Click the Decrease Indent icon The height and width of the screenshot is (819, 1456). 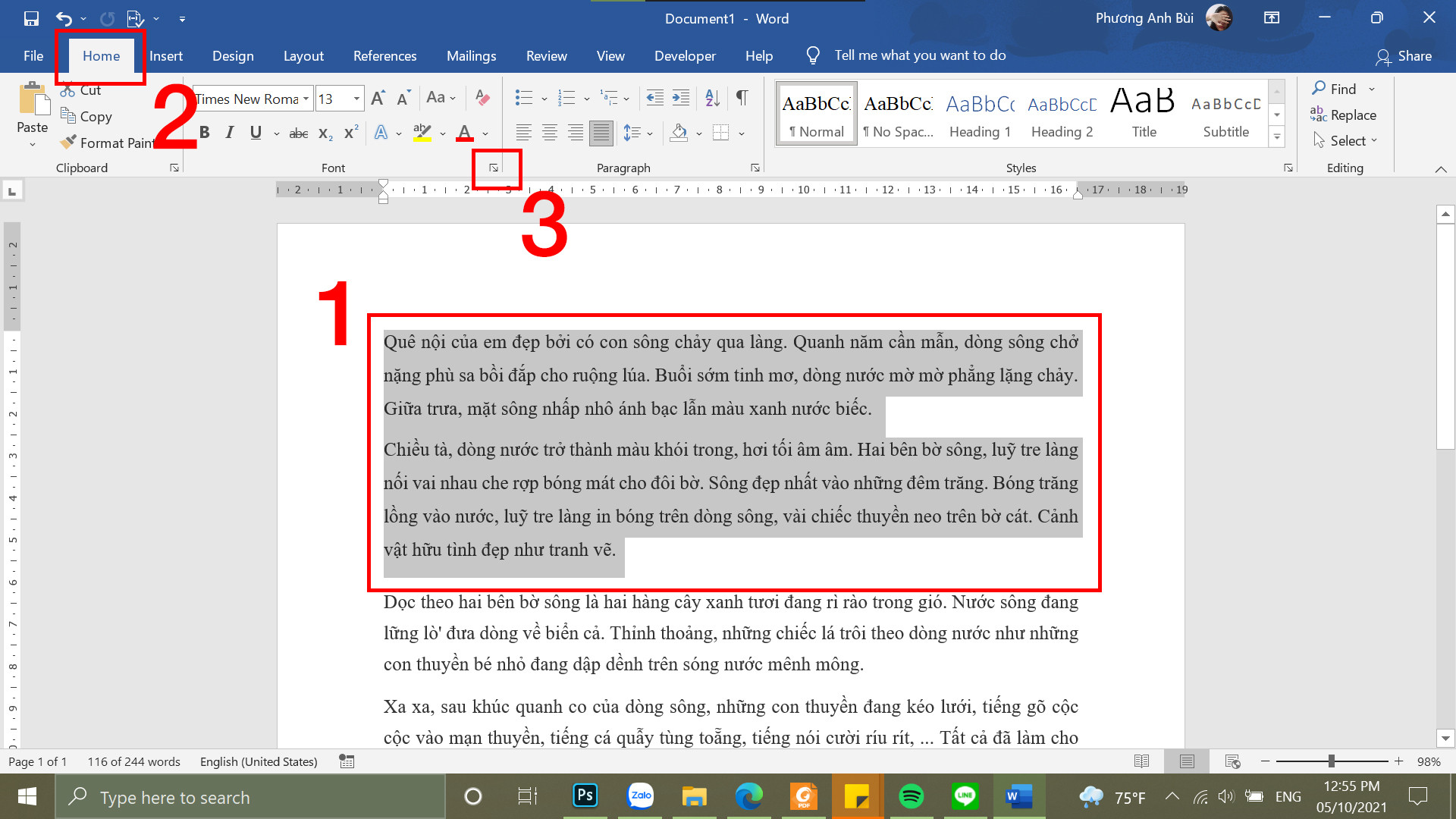[x=655, y=98]
